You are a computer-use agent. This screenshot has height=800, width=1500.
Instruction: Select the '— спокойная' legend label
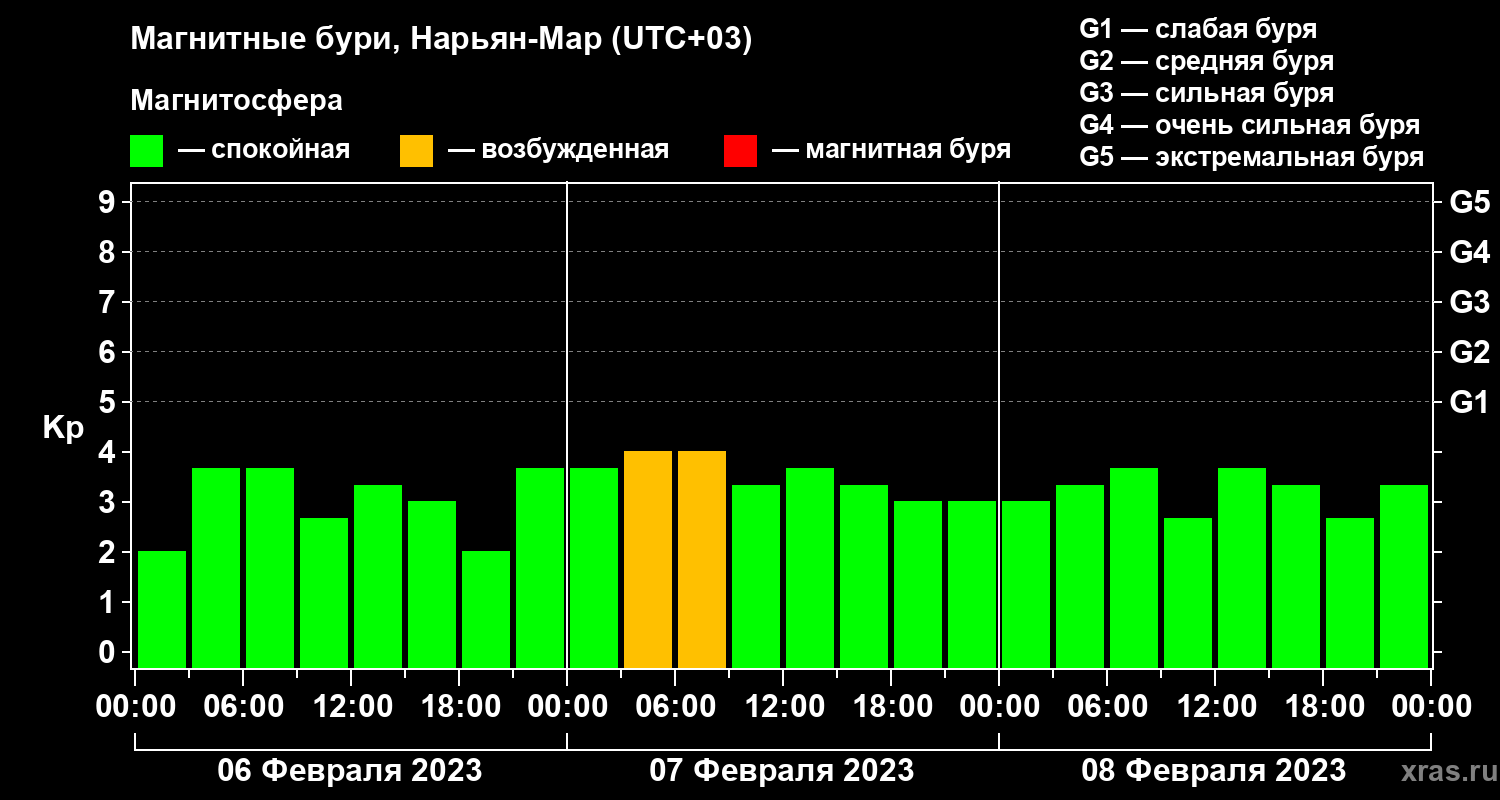264,150
